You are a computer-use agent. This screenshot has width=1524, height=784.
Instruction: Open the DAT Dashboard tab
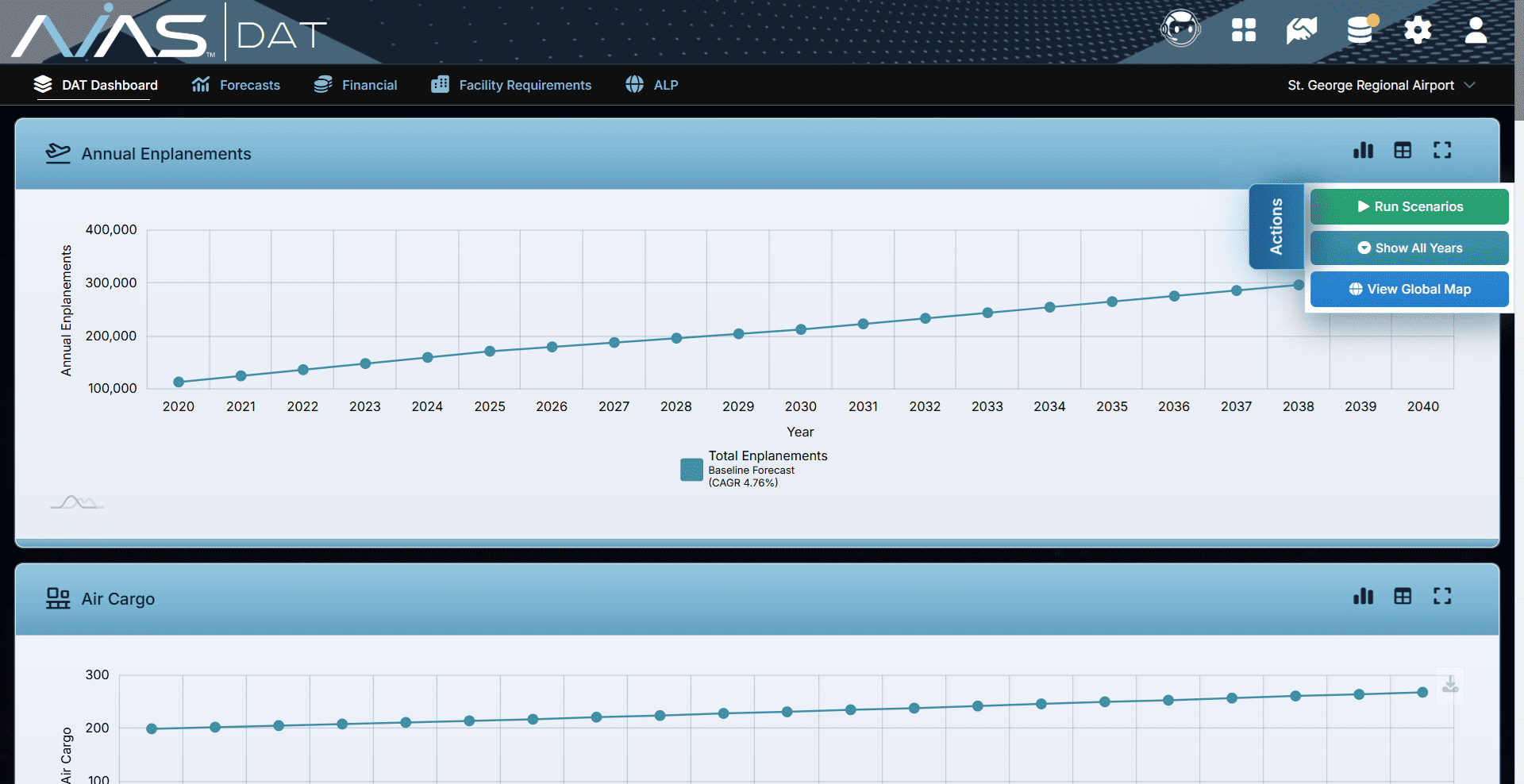point(96,85)
